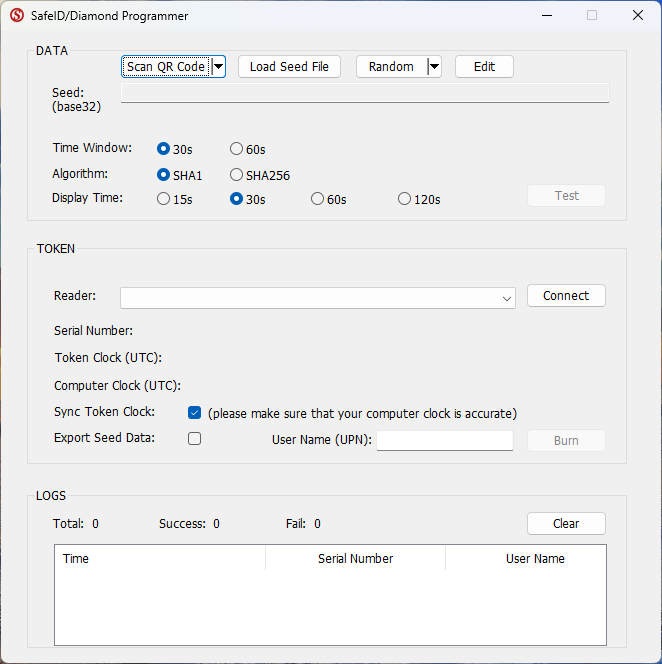
Task: Click the Serial Number column header
Action: 355,559
